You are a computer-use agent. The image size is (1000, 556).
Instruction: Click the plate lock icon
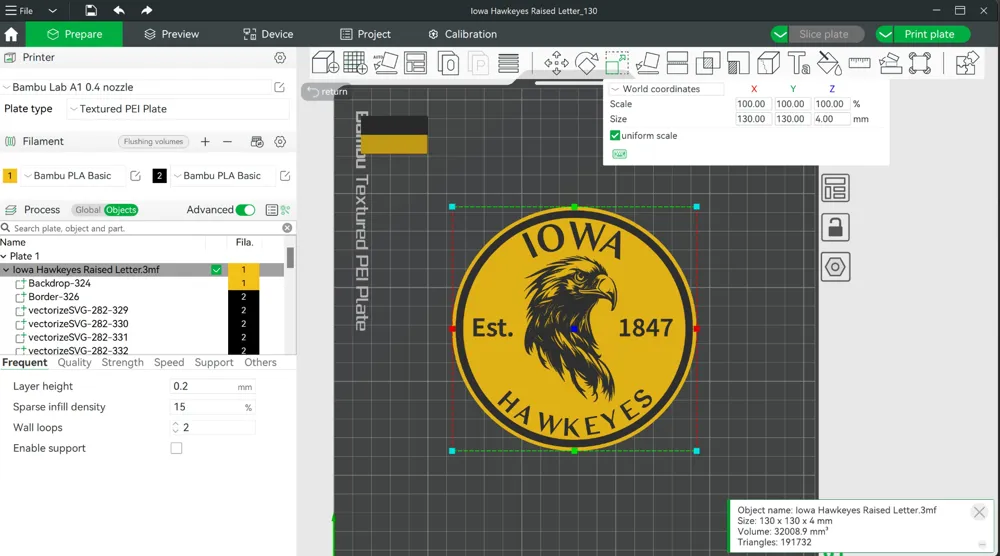pos(835,228)
